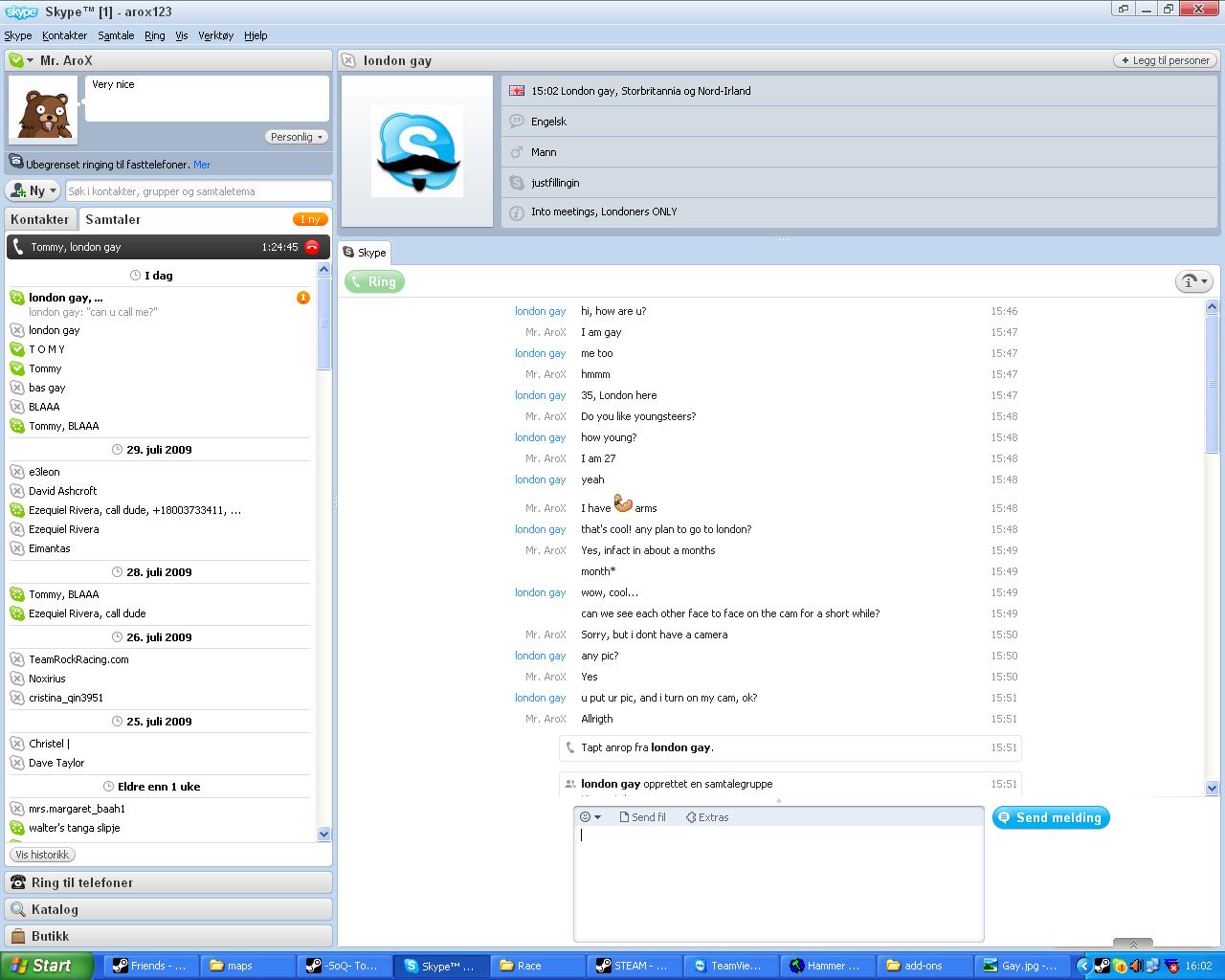Click the Send melding button

click(1051, 817)
